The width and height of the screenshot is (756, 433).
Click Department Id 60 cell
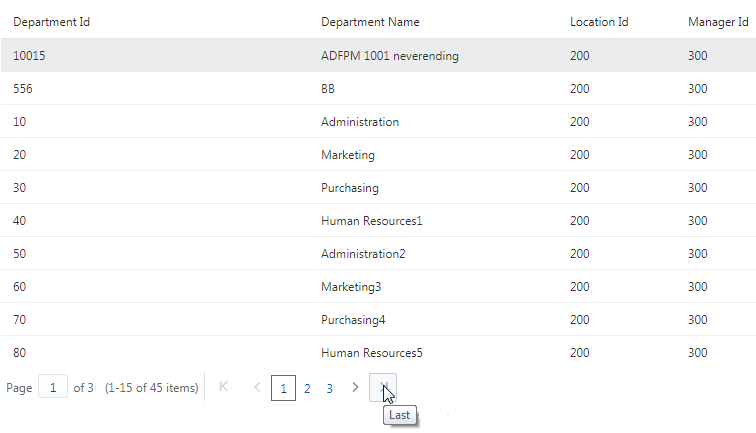click(19, 287)
